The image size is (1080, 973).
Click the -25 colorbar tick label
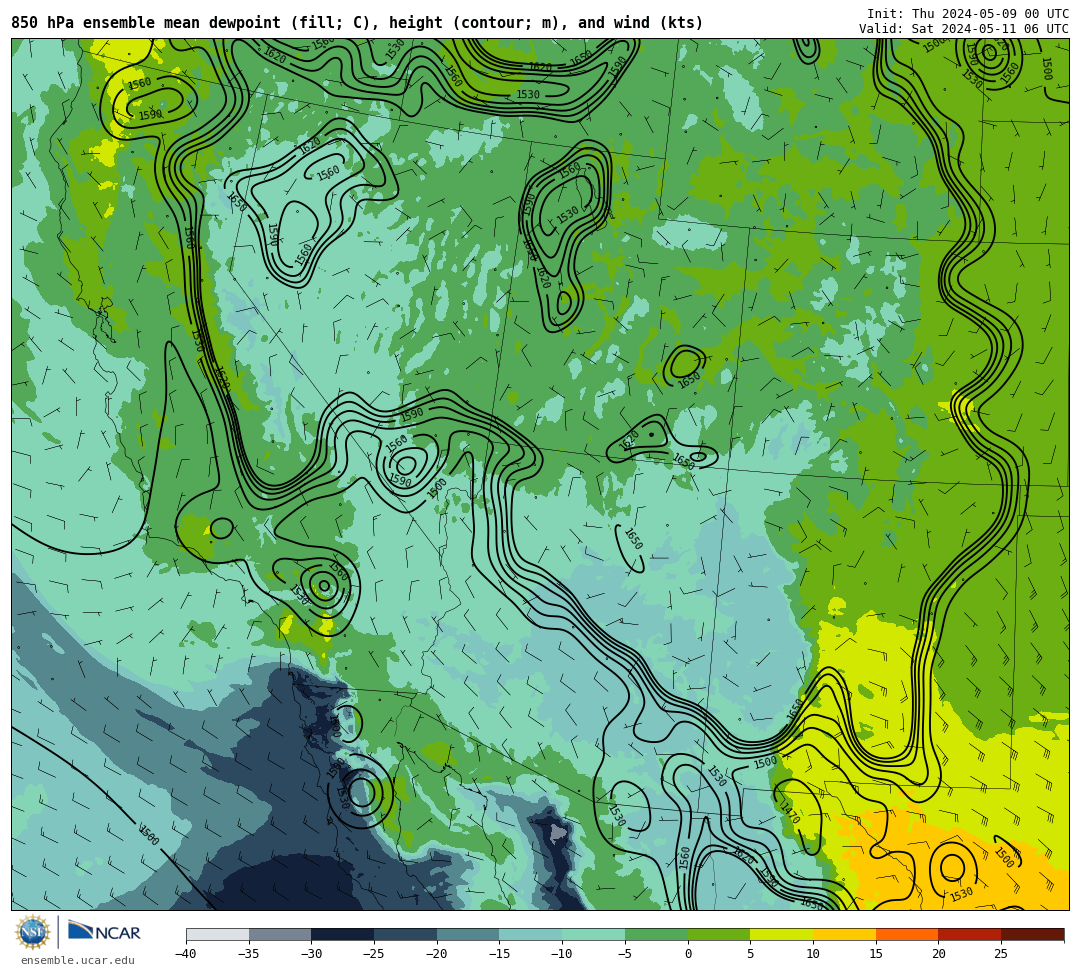374,954
